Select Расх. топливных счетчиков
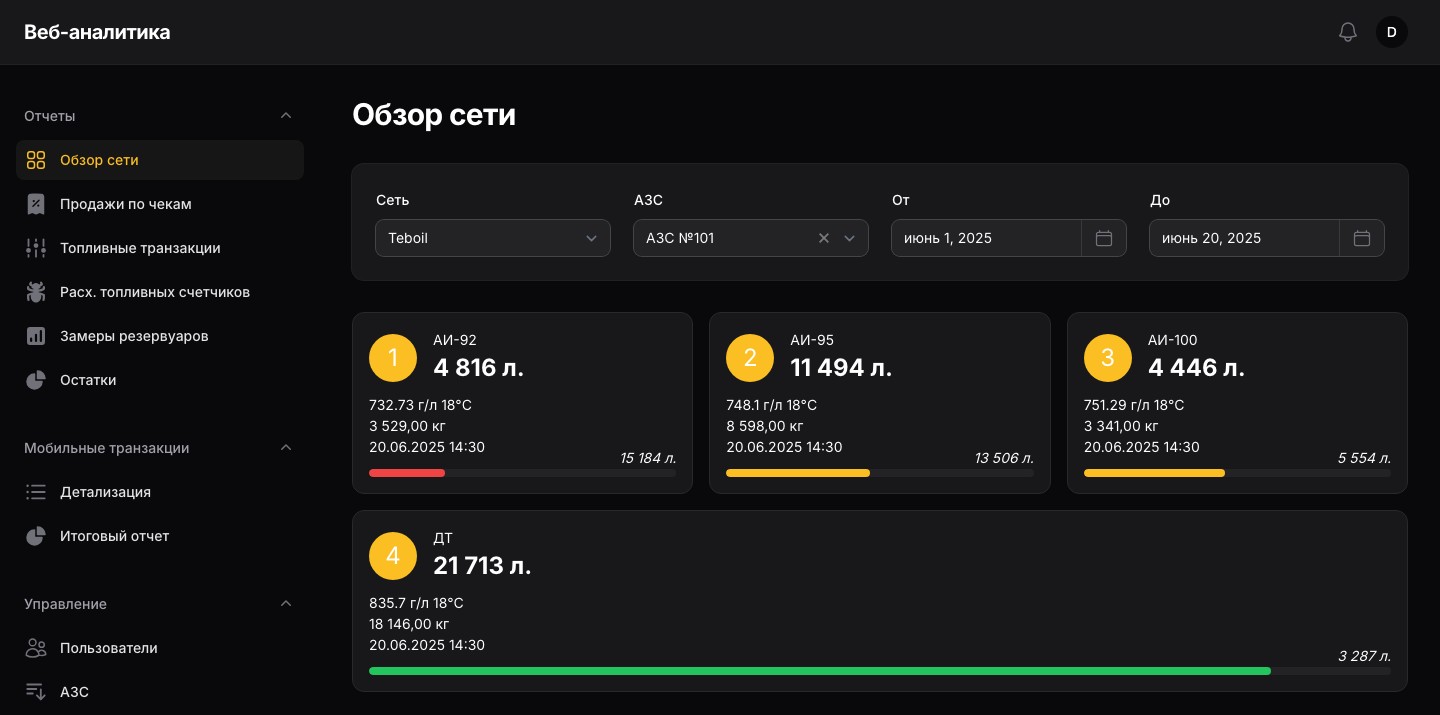 (x=160, y=292)
